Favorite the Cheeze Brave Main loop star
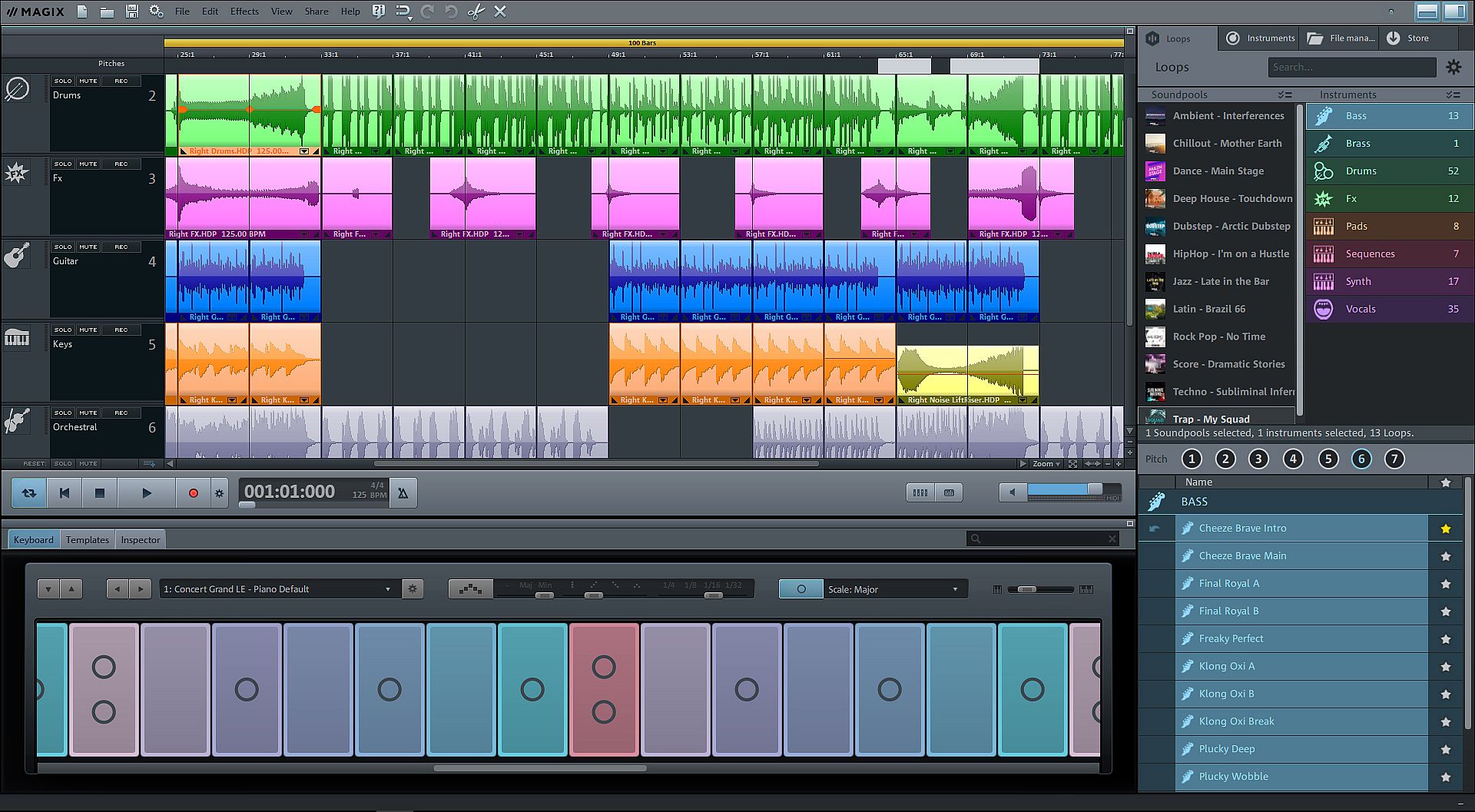Viewport: 1475px width, 812px height. [1446, 556]
